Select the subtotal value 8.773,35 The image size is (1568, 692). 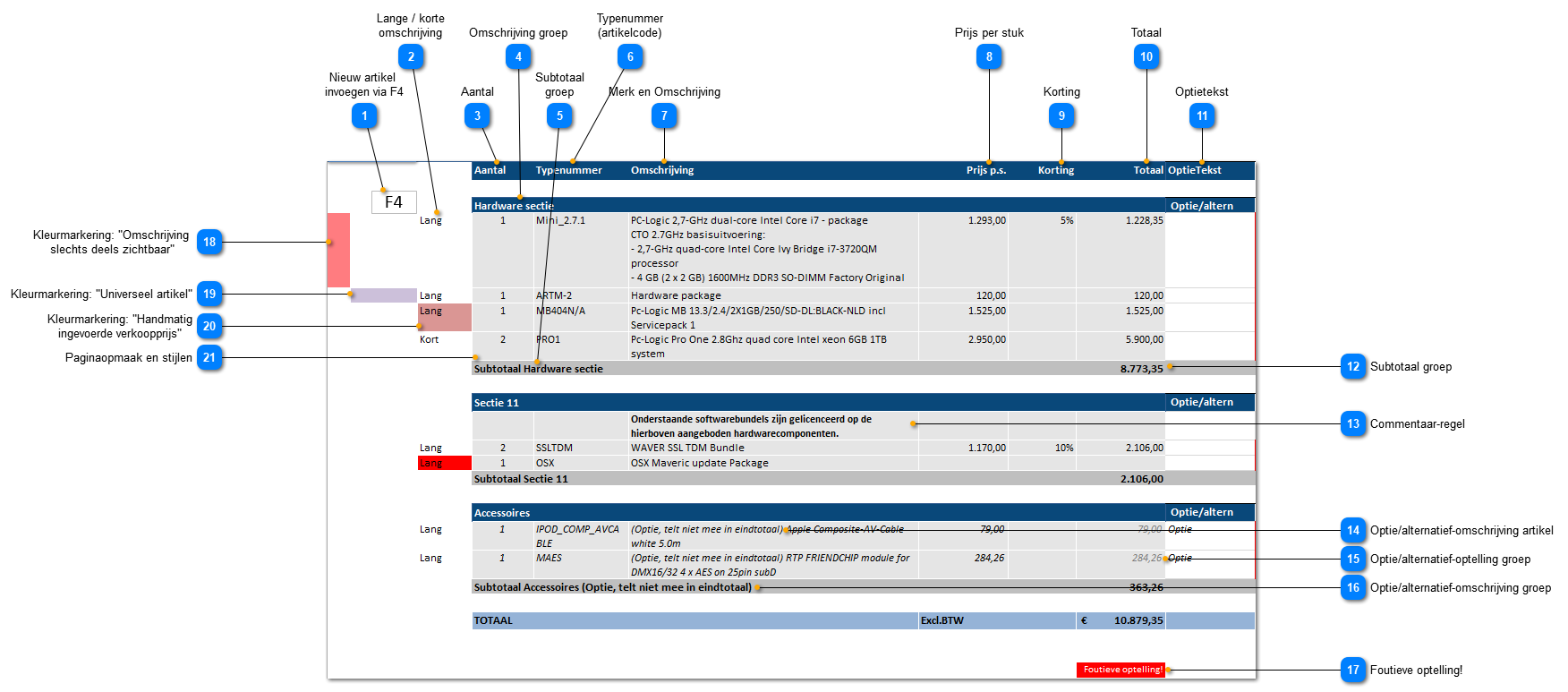tap(1141, 369)
